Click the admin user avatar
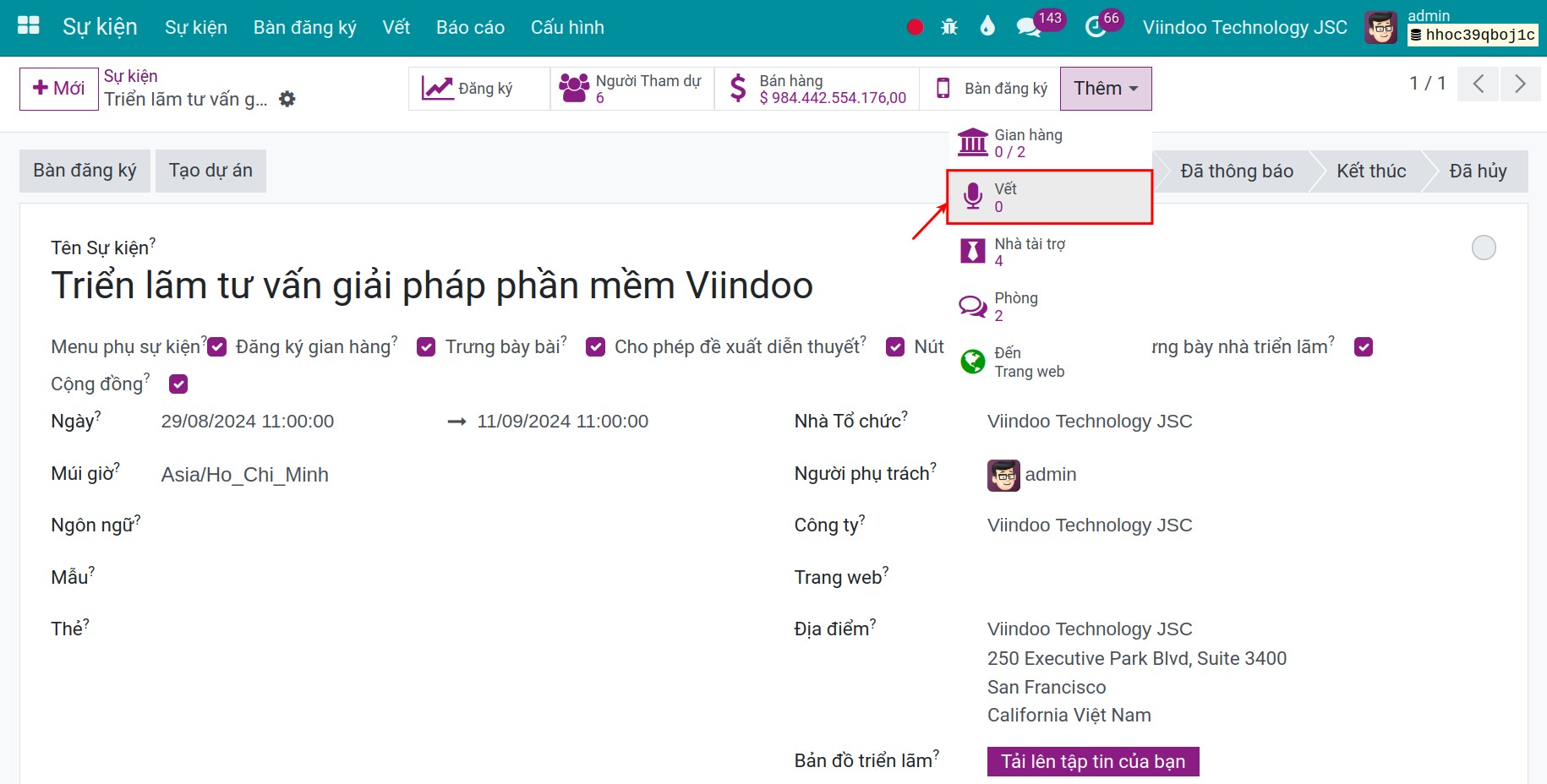1547x784 pixels. tap(1381, 28)
